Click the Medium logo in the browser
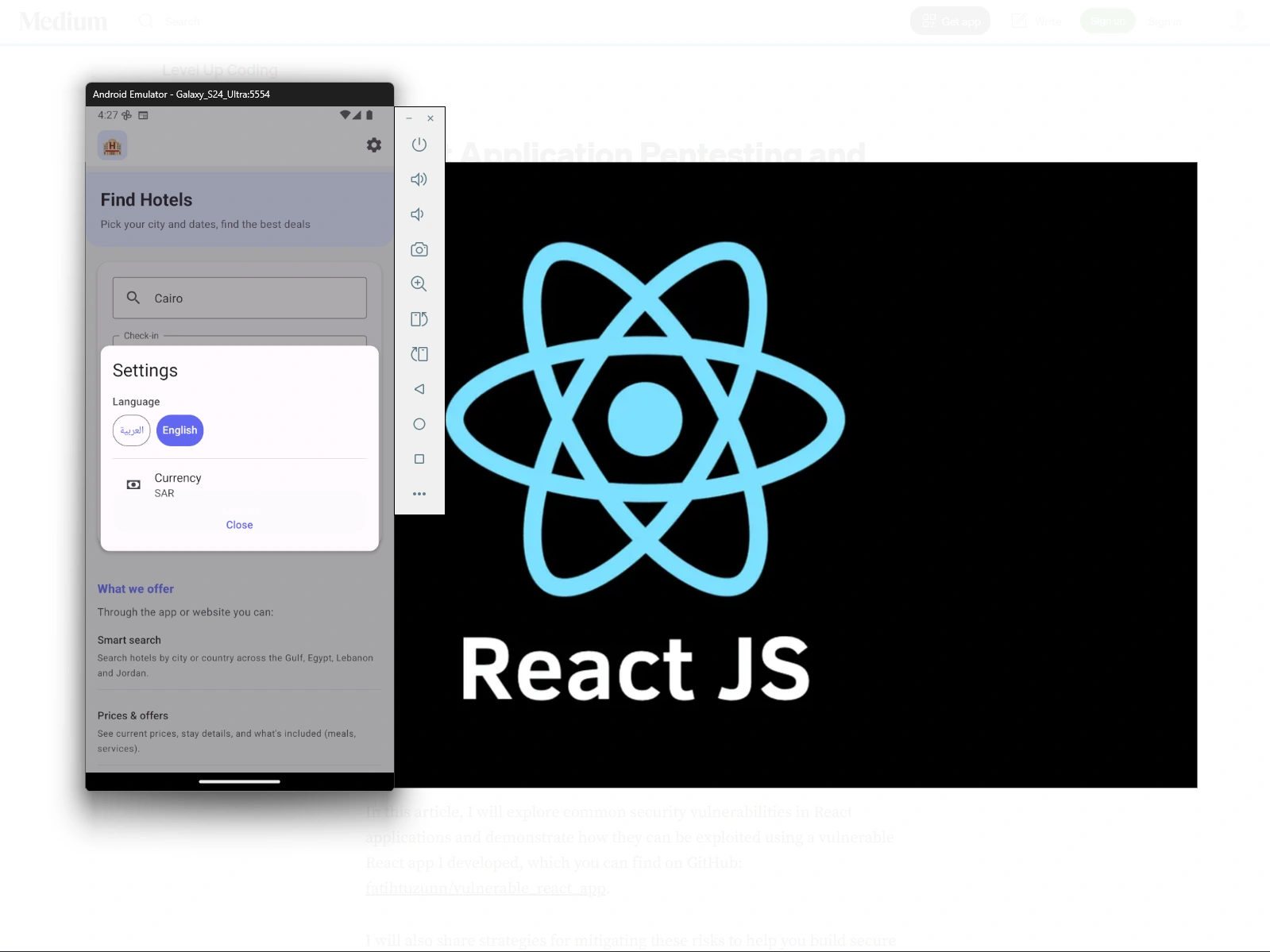Viewport: 1270px width, 952px height. [64, 21]
